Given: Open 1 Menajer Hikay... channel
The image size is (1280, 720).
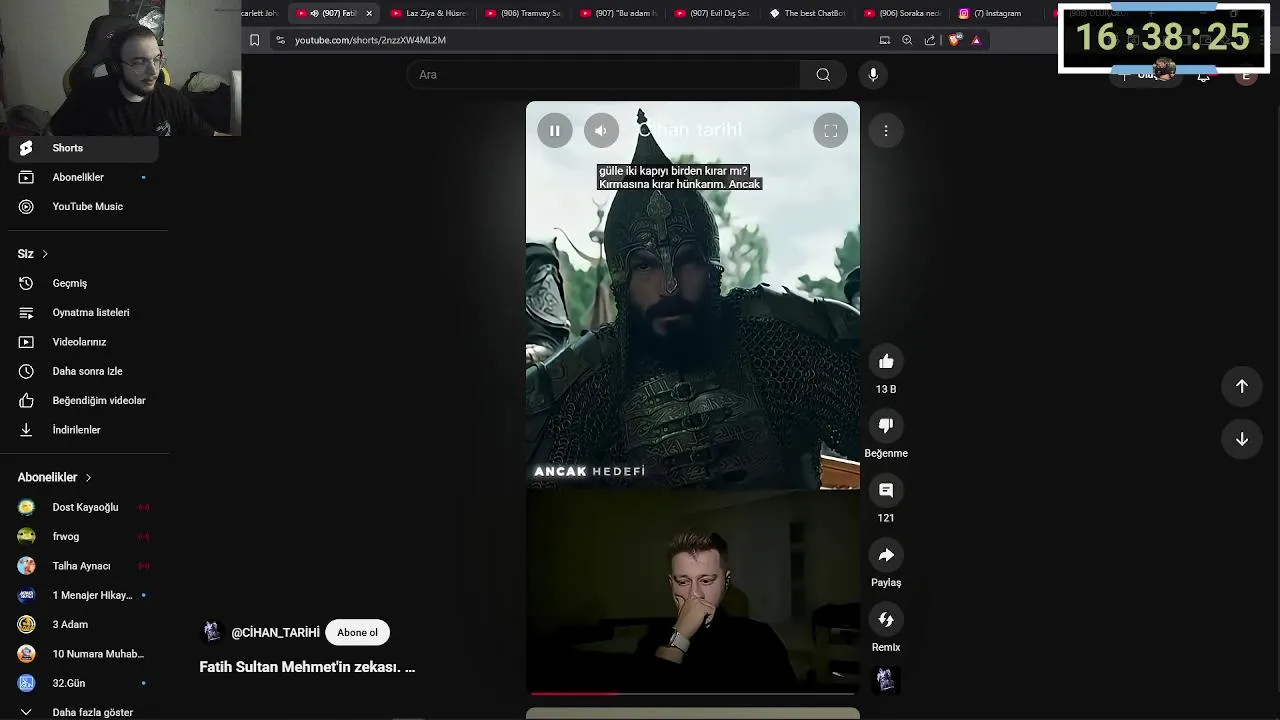Looking at the screenshot, I should point(84,595).
